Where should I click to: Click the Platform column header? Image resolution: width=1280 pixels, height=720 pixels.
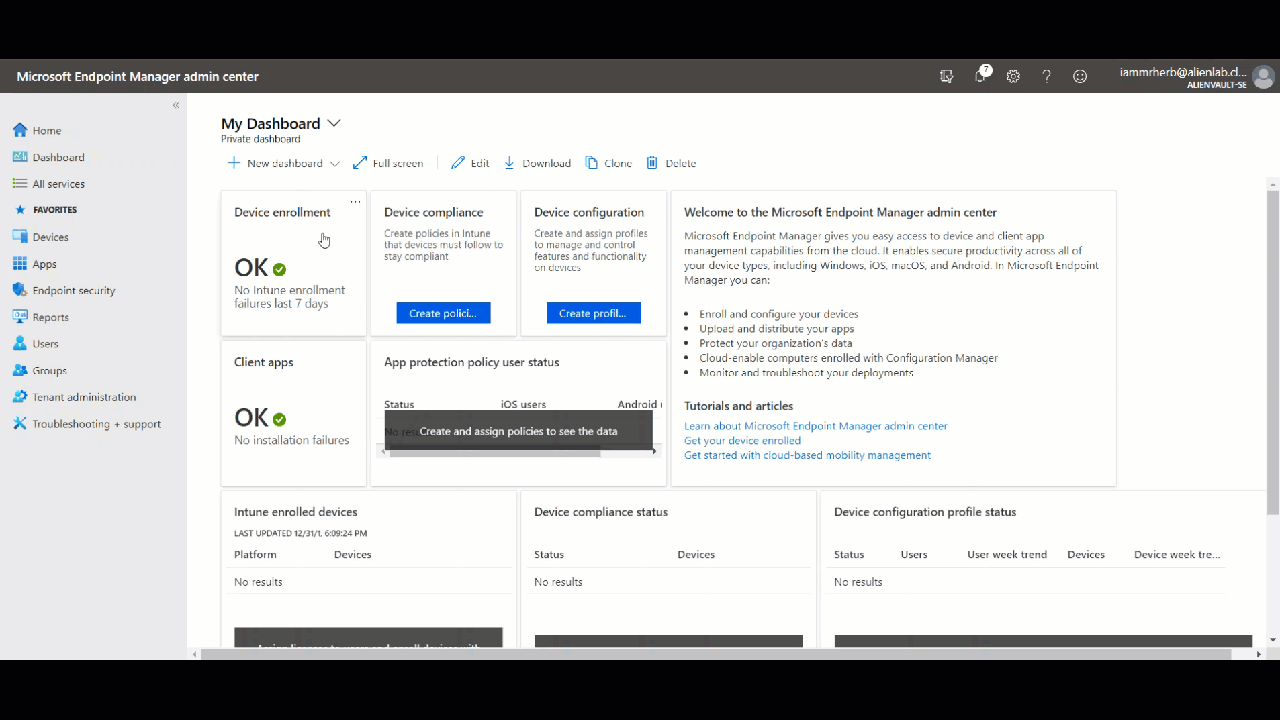[x=255, y=554]
